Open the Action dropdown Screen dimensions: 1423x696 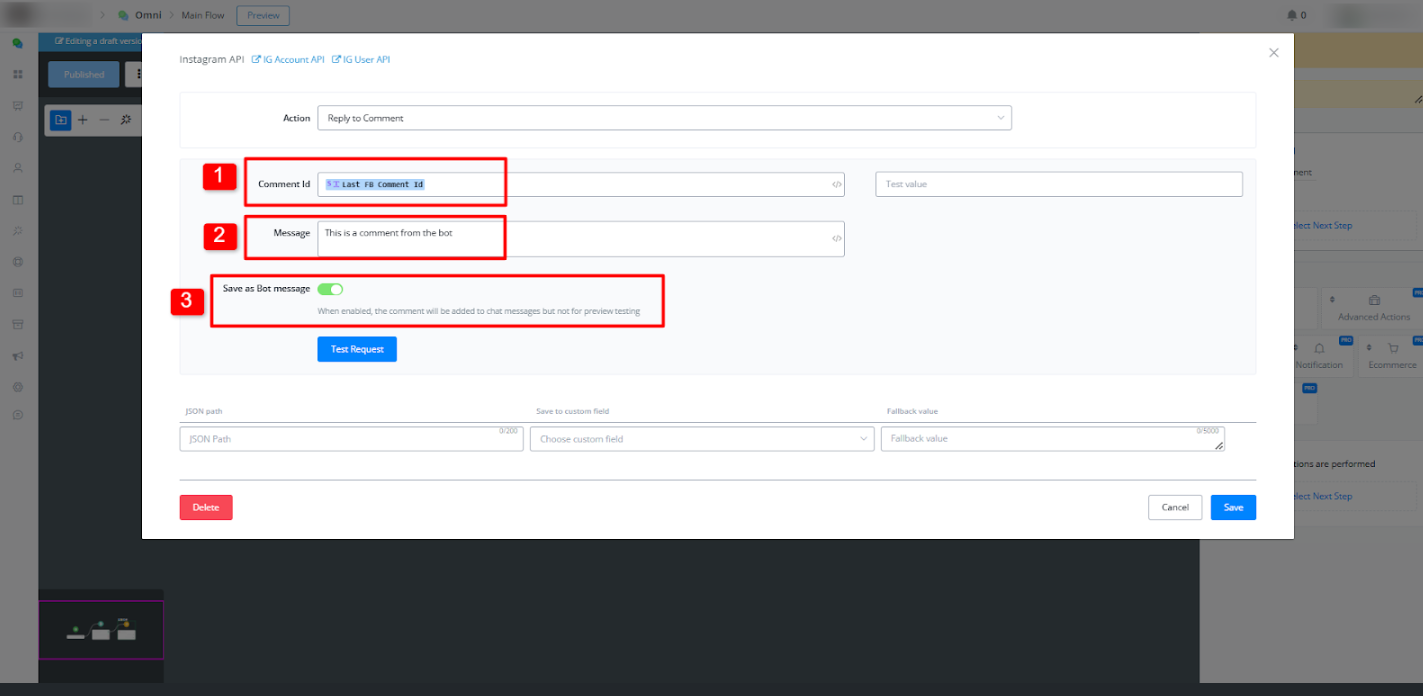664,118
